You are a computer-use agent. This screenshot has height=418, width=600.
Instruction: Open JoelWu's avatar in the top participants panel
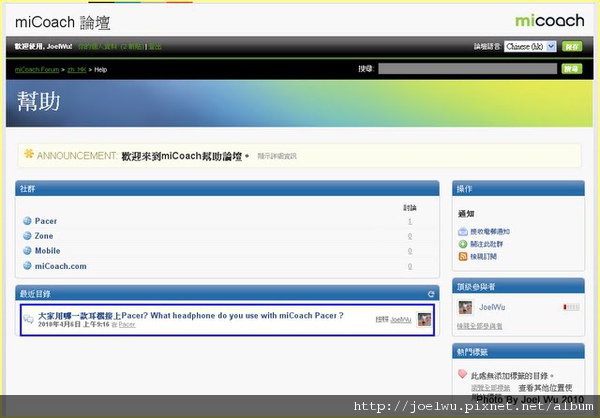pyautogui.click(x=465, y=307)
